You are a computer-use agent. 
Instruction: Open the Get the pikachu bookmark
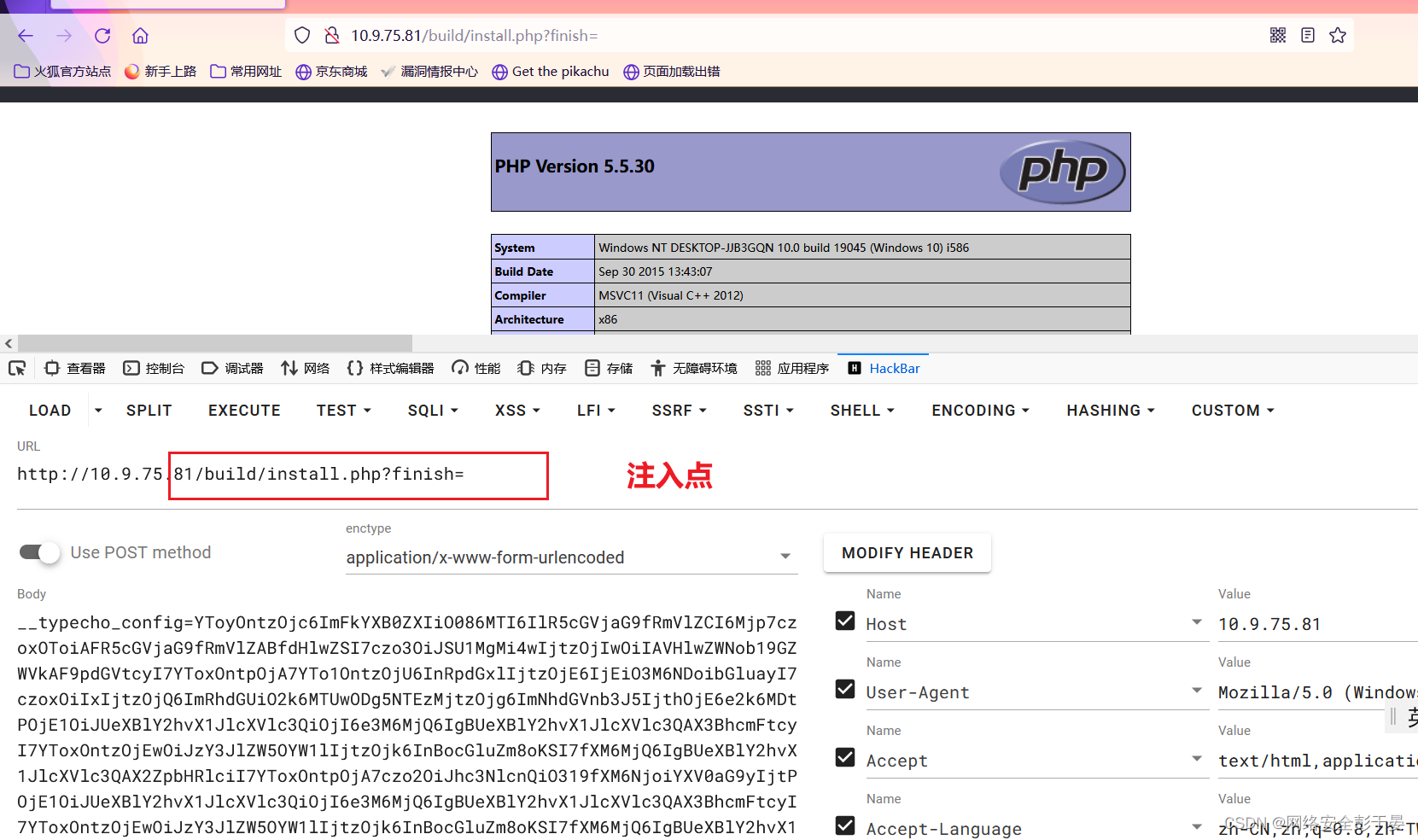click(x=550, y=71)
